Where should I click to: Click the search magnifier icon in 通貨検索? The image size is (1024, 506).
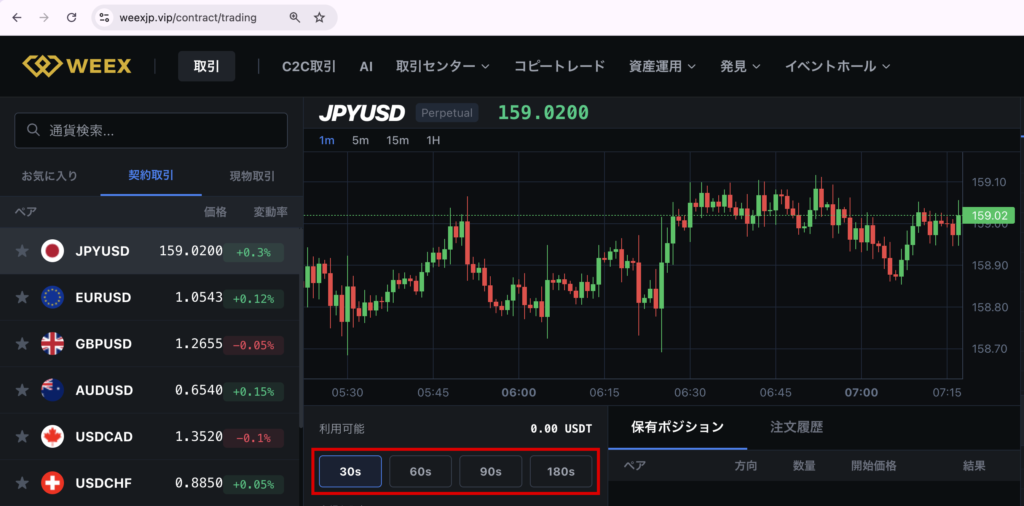[34, 131]
